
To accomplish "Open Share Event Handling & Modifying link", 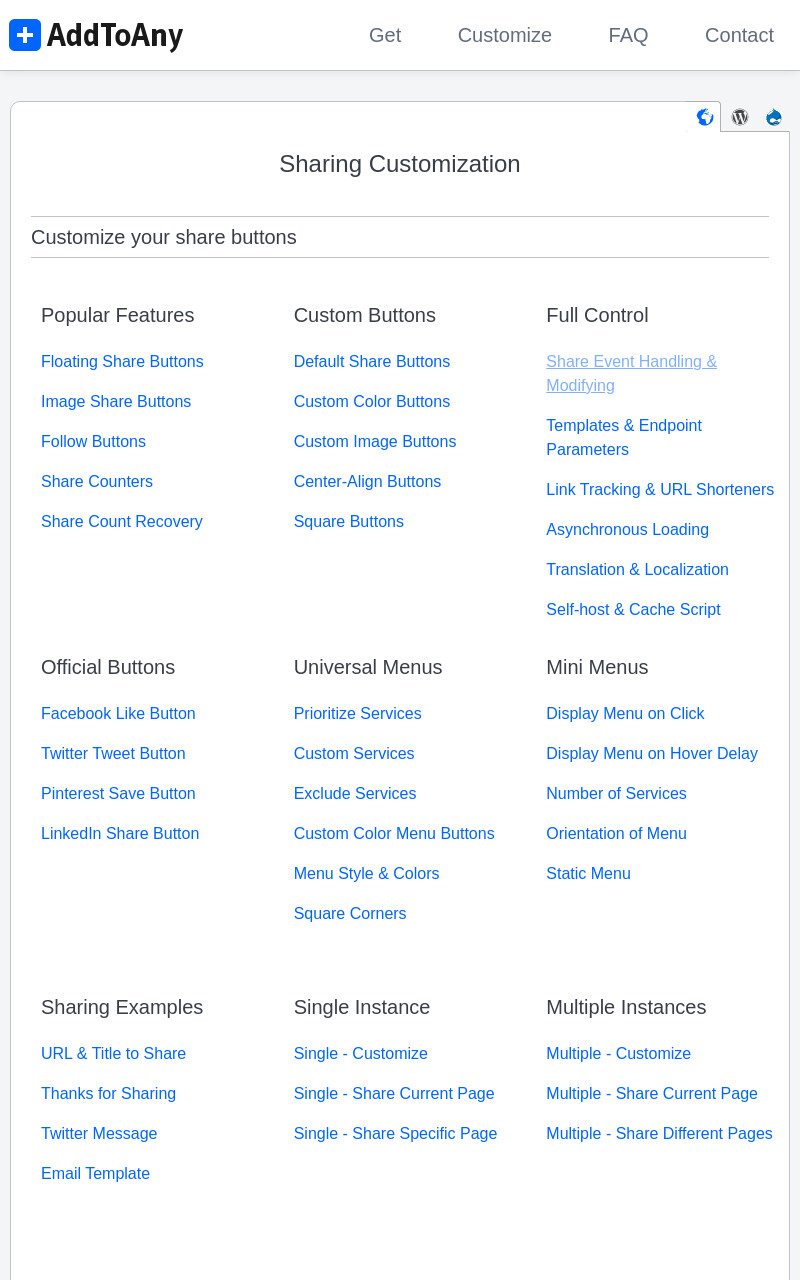I will click(x=632, y=373).
